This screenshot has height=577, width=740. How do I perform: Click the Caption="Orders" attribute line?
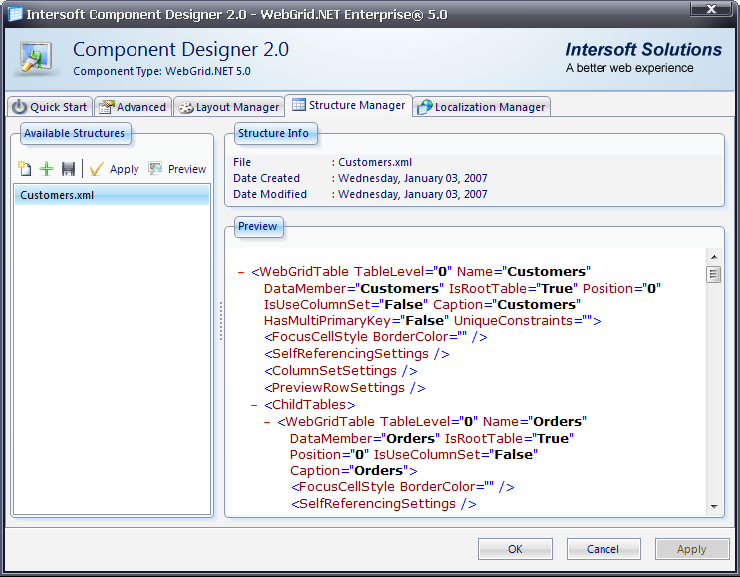click(x=353, y=471)
